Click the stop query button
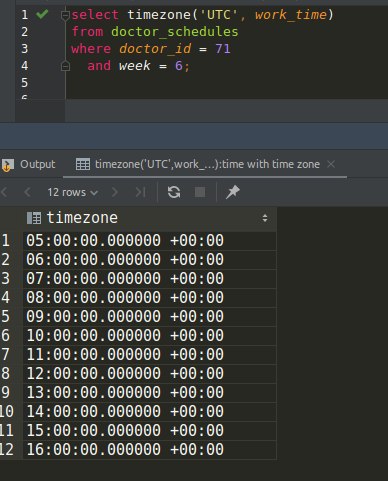Screen dimensions: 388x481 pos(200,192)
